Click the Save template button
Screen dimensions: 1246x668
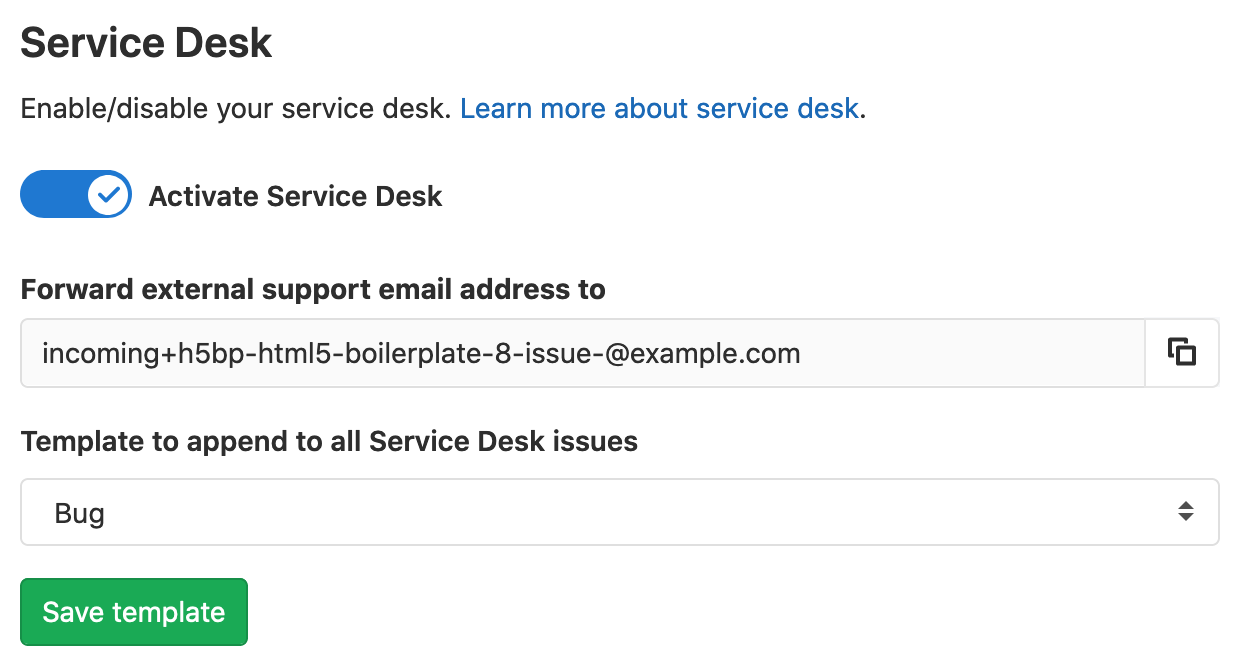coord(134,612)
